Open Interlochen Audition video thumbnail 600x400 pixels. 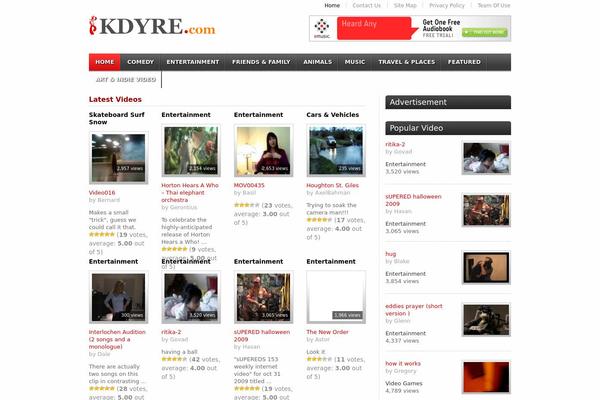pyautogui.click(x=119, y=297)
